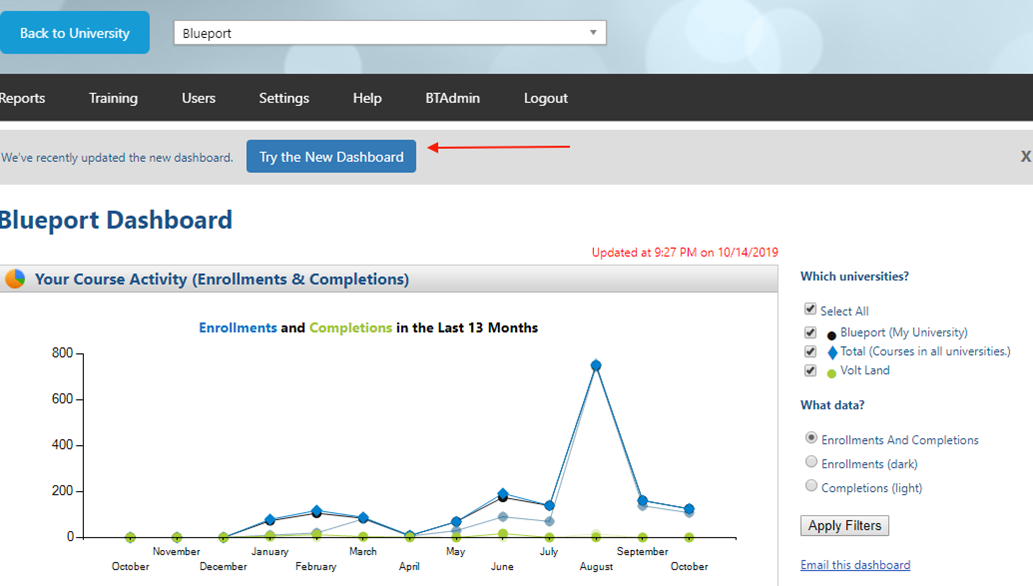Click Try the New Dashboard button
Screen dimensions: 1033x586
(x=331, y=156)
